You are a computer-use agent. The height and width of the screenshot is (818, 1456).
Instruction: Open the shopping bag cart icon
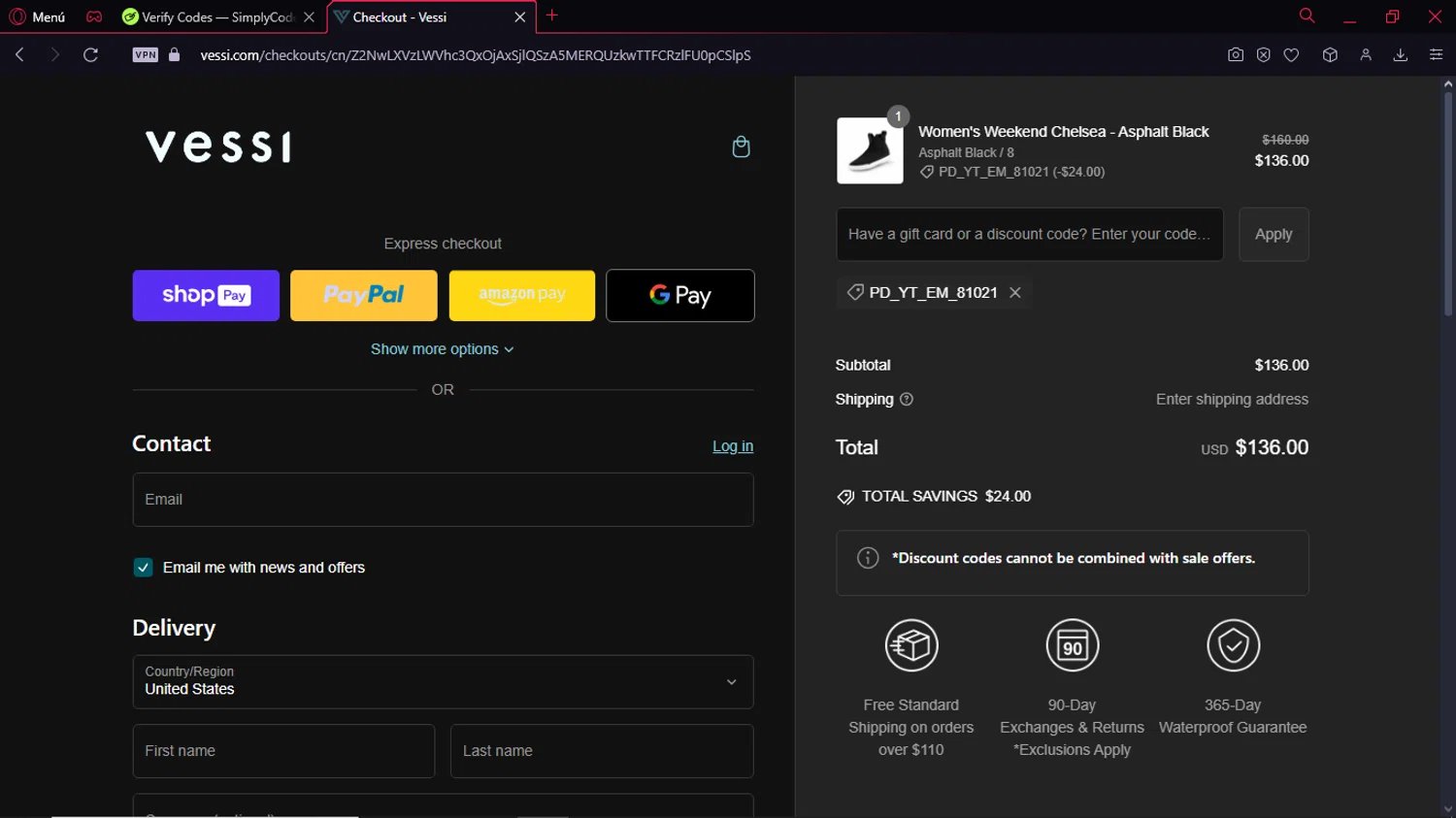741,147
